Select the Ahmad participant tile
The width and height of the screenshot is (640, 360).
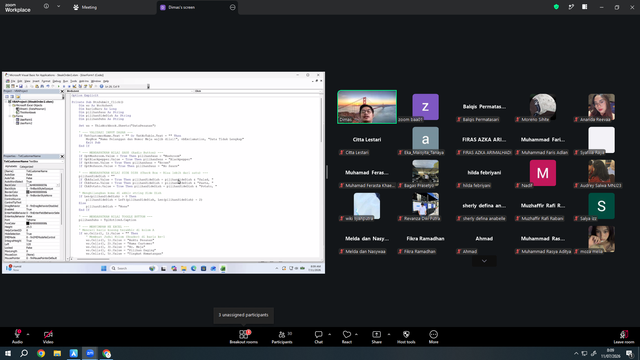point(484,239)
